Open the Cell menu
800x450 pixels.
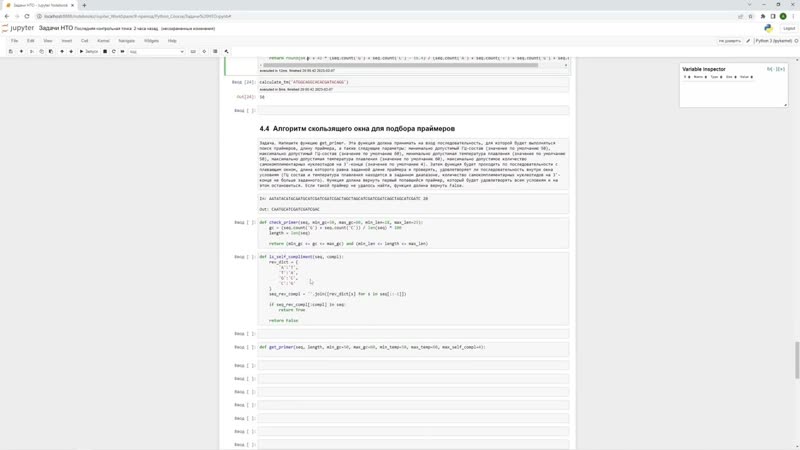[85, 41]
